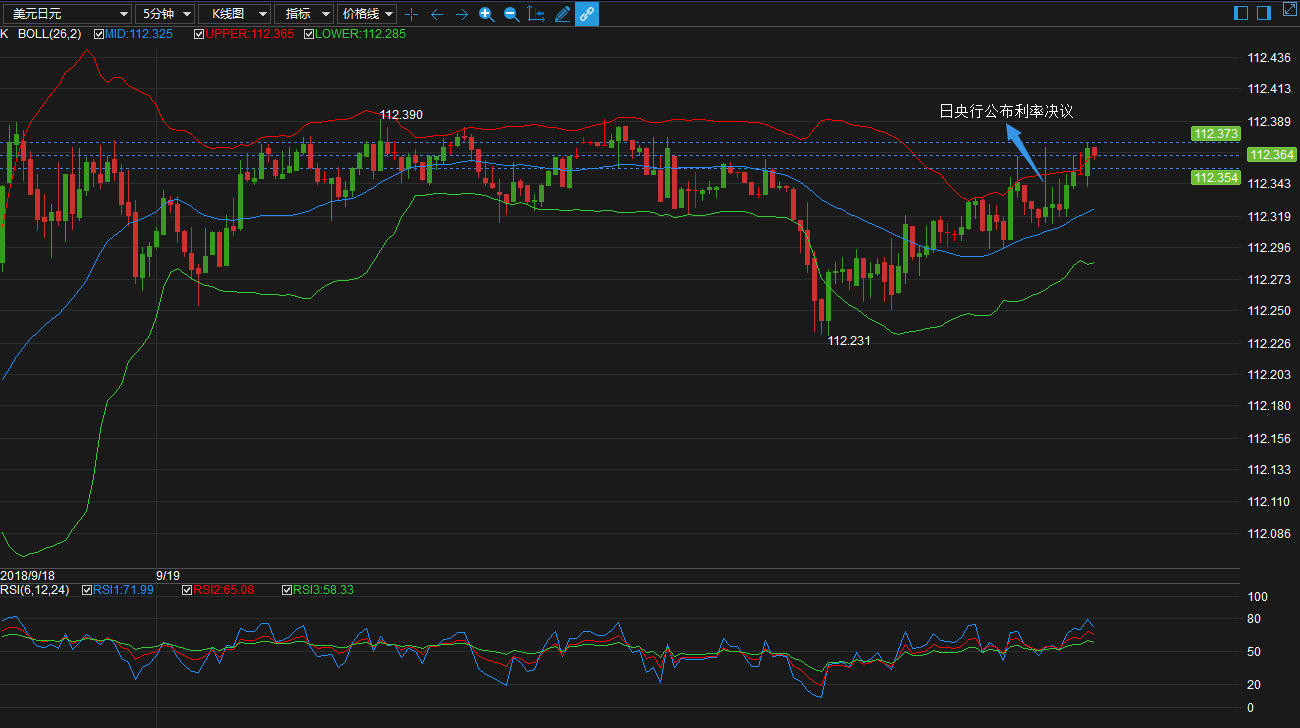Toggle the chain link icon
1300x728 pixels.
click(587, 14)
